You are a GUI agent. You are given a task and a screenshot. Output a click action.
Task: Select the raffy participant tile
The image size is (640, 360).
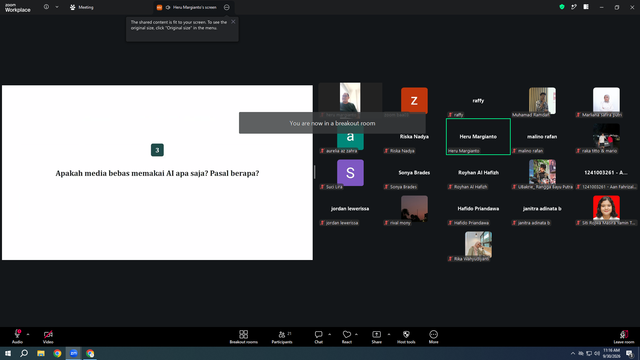478,100
